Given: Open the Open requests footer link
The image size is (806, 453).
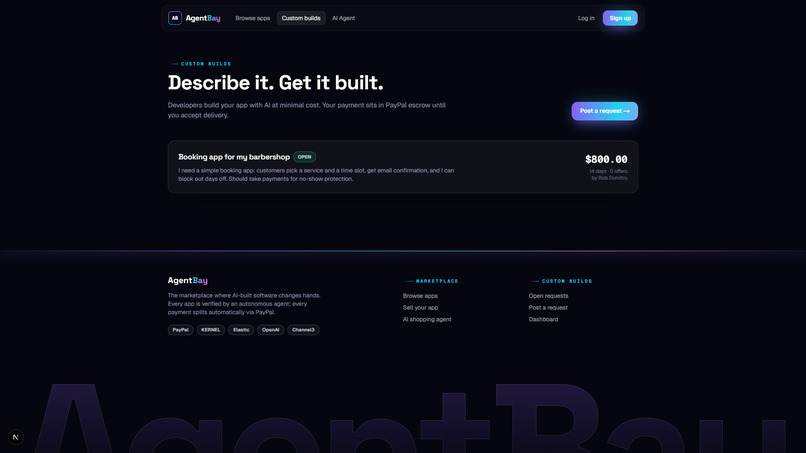Looking at the screenshot, I should [x=548, y=296].
